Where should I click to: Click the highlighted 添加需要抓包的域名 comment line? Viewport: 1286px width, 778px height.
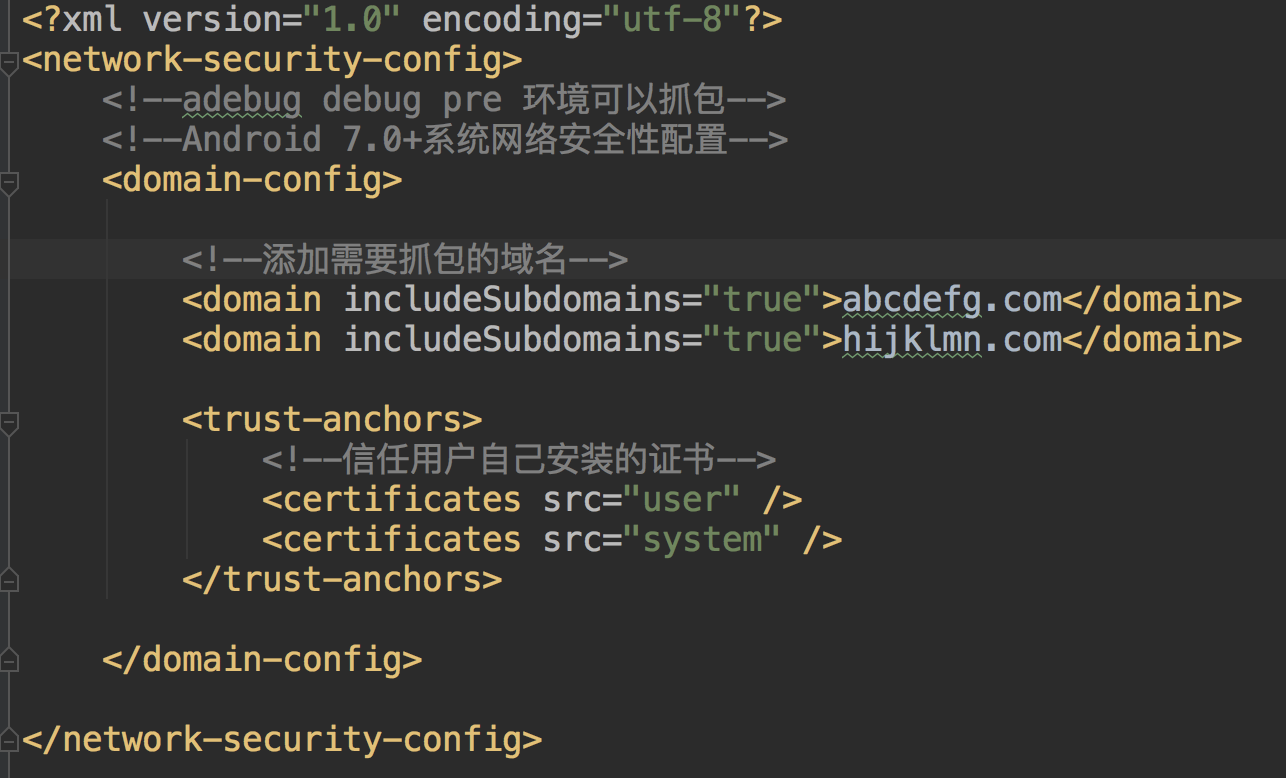(x=405, y=260)
